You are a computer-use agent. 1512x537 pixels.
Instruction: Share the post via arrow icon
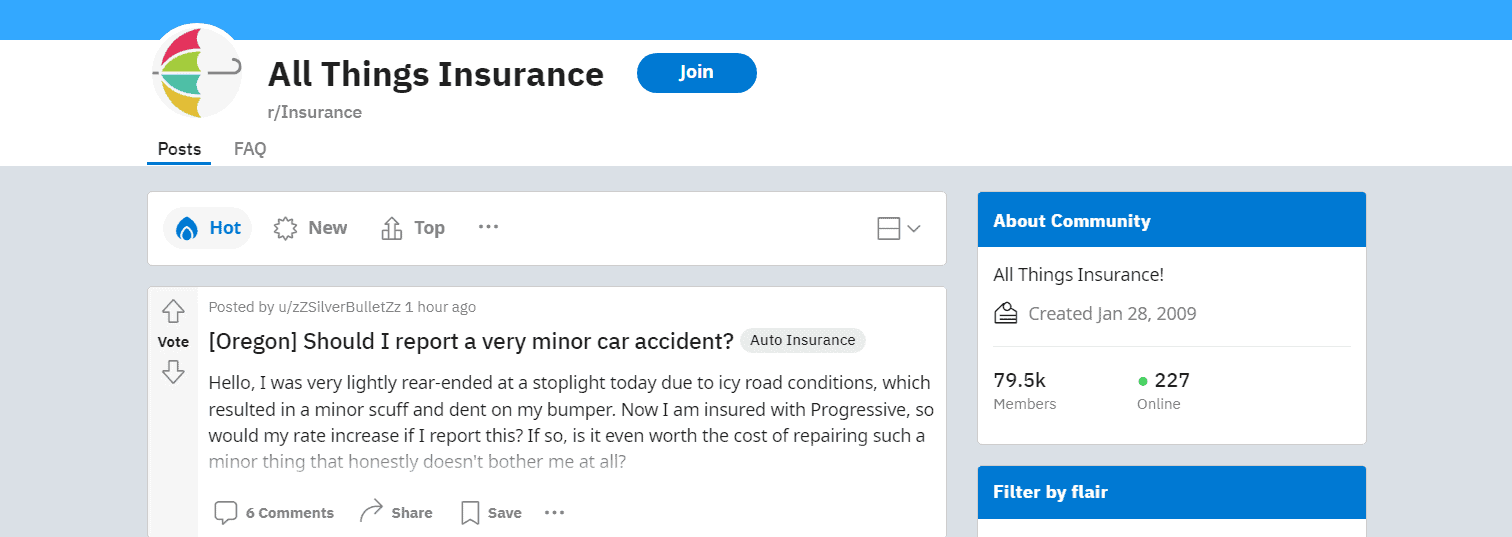pyautogui.click(x=371, y=512)
